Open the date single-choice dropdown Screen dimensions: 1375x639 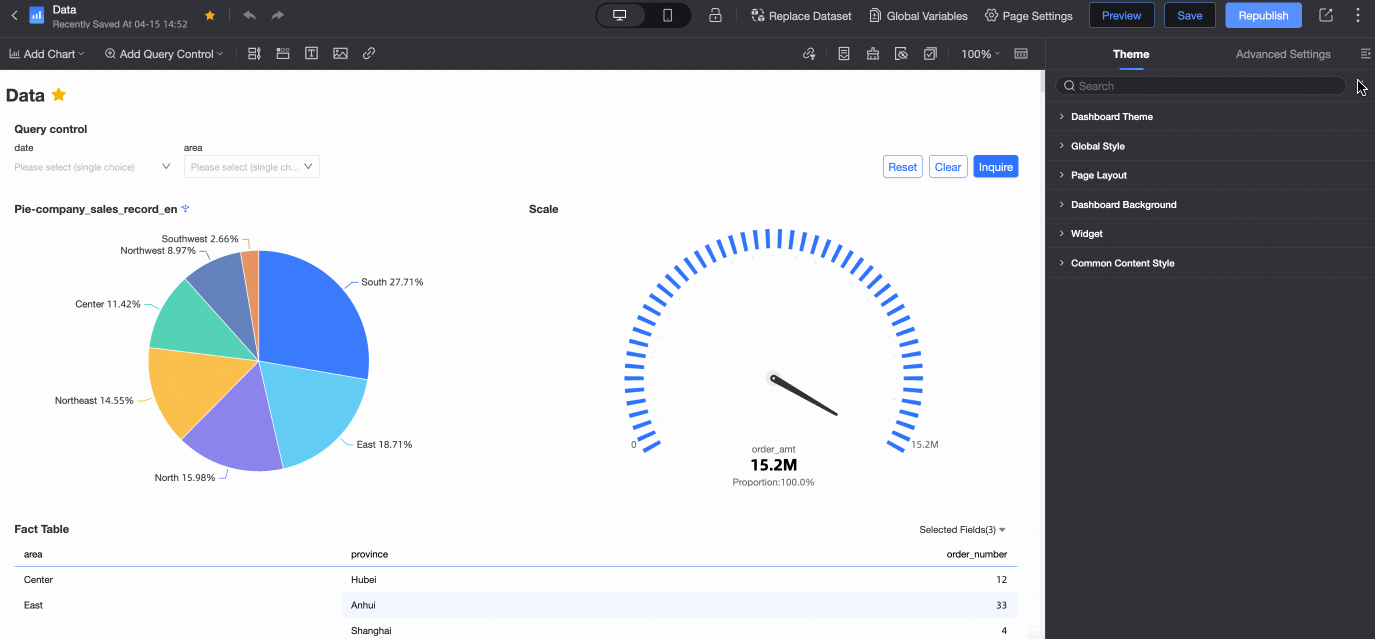pyautogui.click(x=93, y=167)
